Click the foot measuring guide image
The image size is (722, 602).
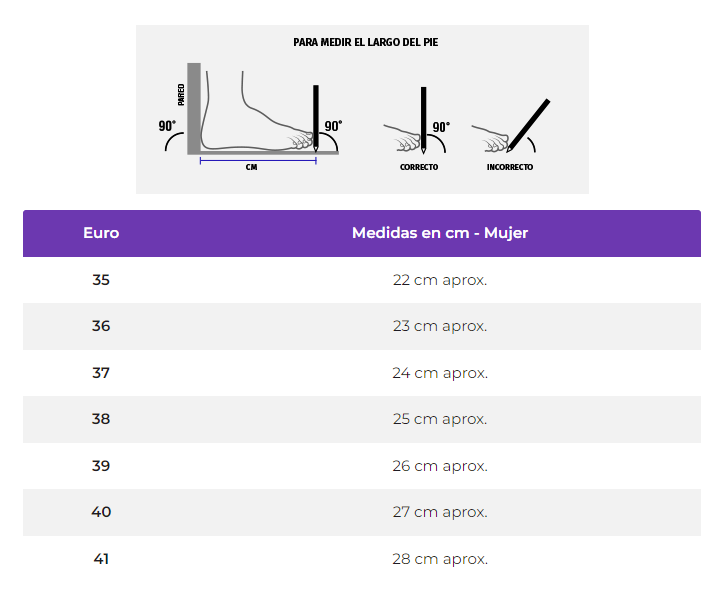pyautogui.click(x=362, y=109)
